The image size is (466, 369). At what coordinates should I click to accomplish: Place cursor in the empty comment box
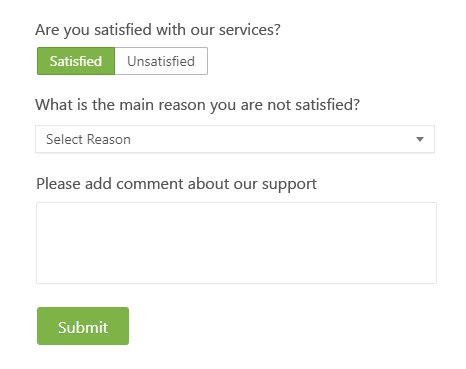(236, 243)
